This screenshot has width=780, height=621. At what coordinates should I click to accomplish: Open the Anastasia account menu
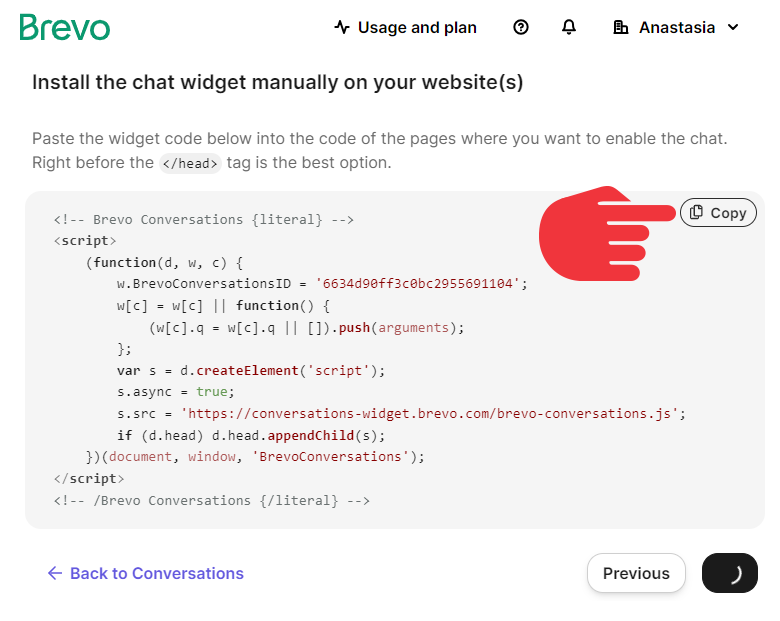tap(676, 27)
